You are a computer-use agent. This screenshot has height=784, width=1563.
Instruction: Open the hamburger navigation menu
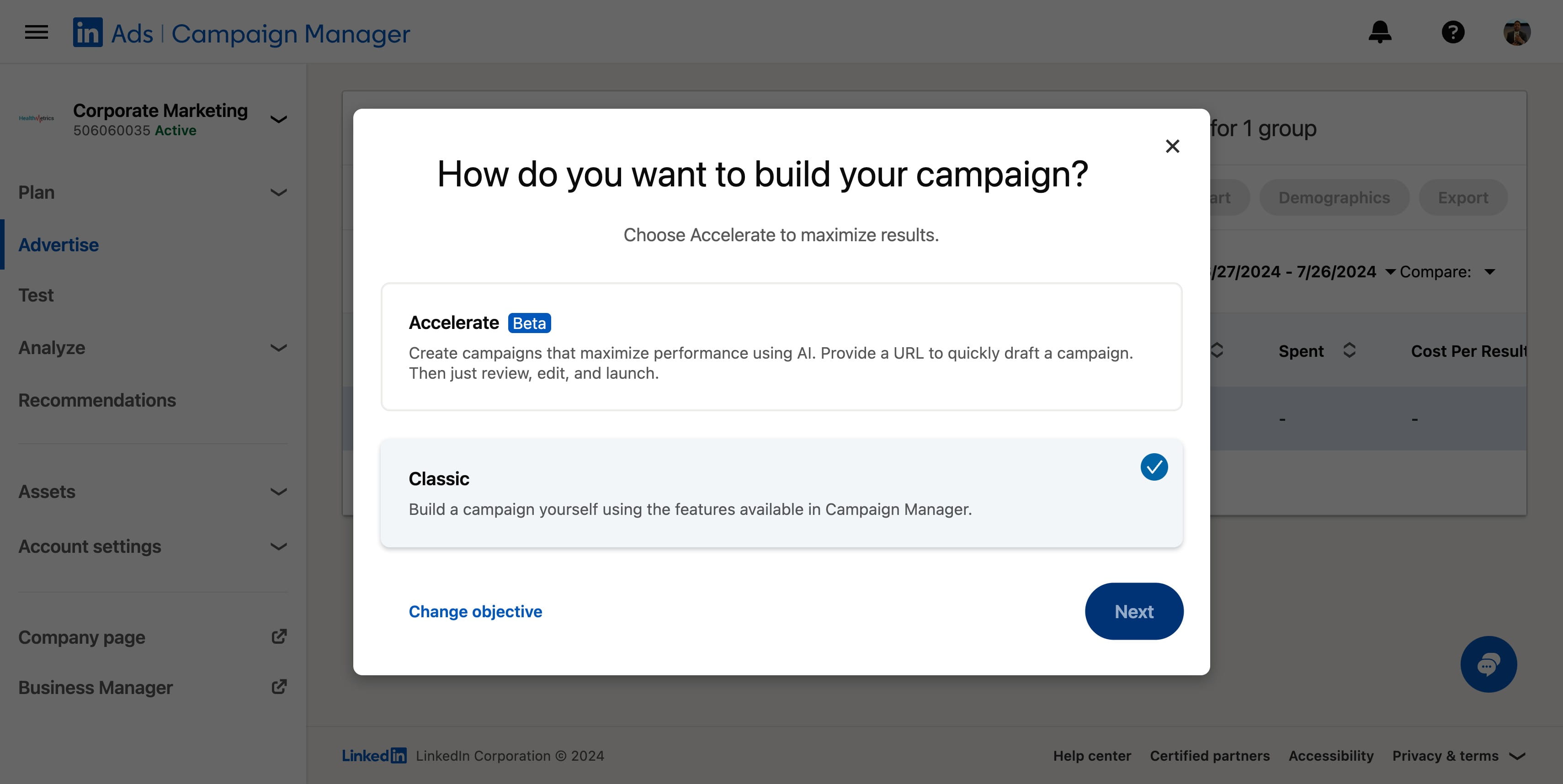[37, 32]
